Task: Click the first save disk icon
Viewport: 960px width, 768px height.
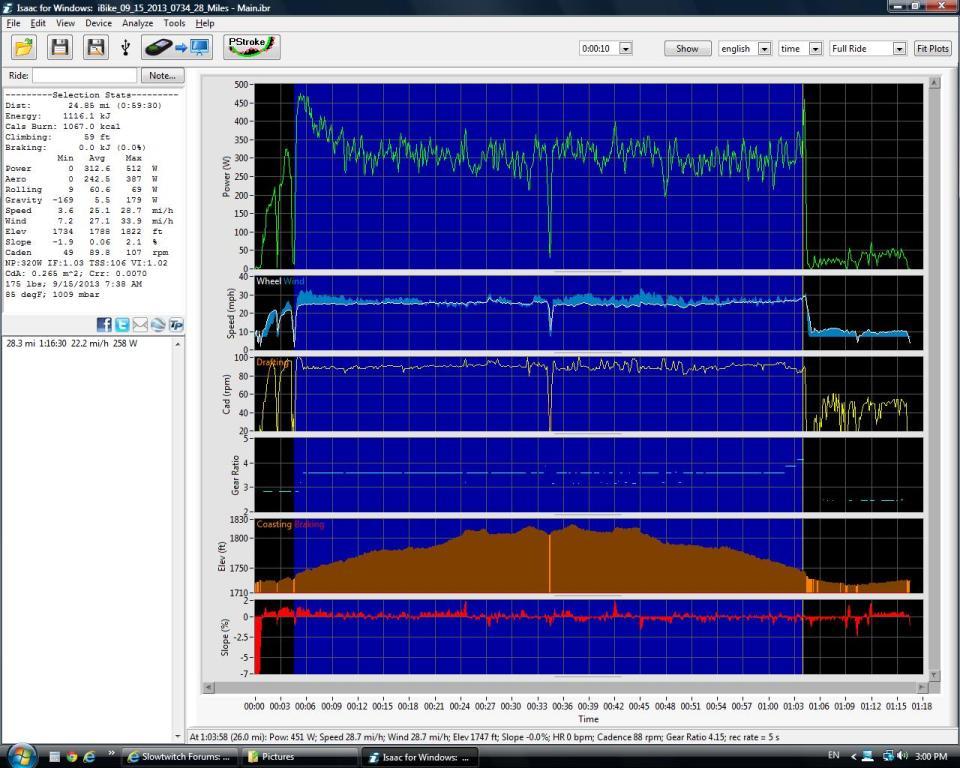Action: tap(60, 47)
